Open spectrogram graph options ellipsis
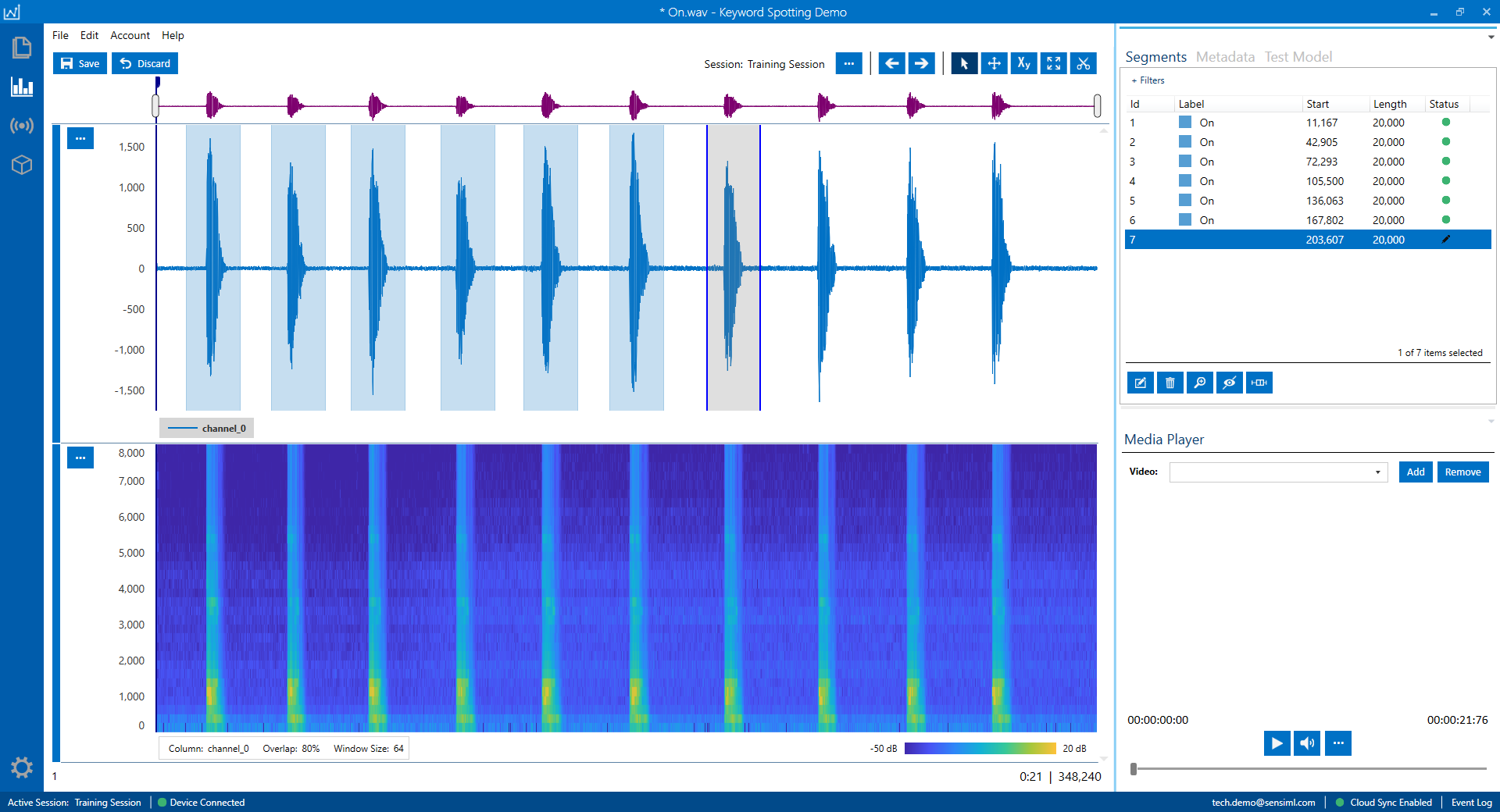Screen dimensions: 1500x812 (80, 458)
